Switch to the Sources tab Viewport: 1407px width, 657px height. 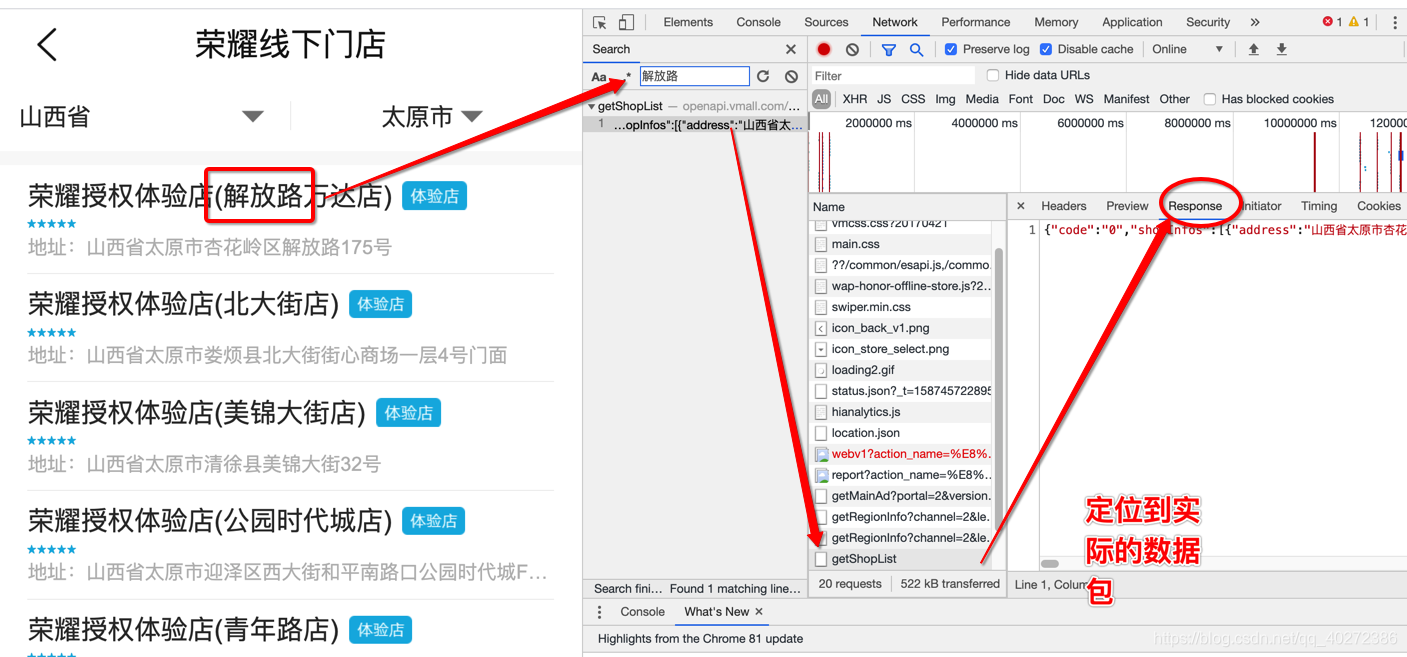tap(826, 22)
